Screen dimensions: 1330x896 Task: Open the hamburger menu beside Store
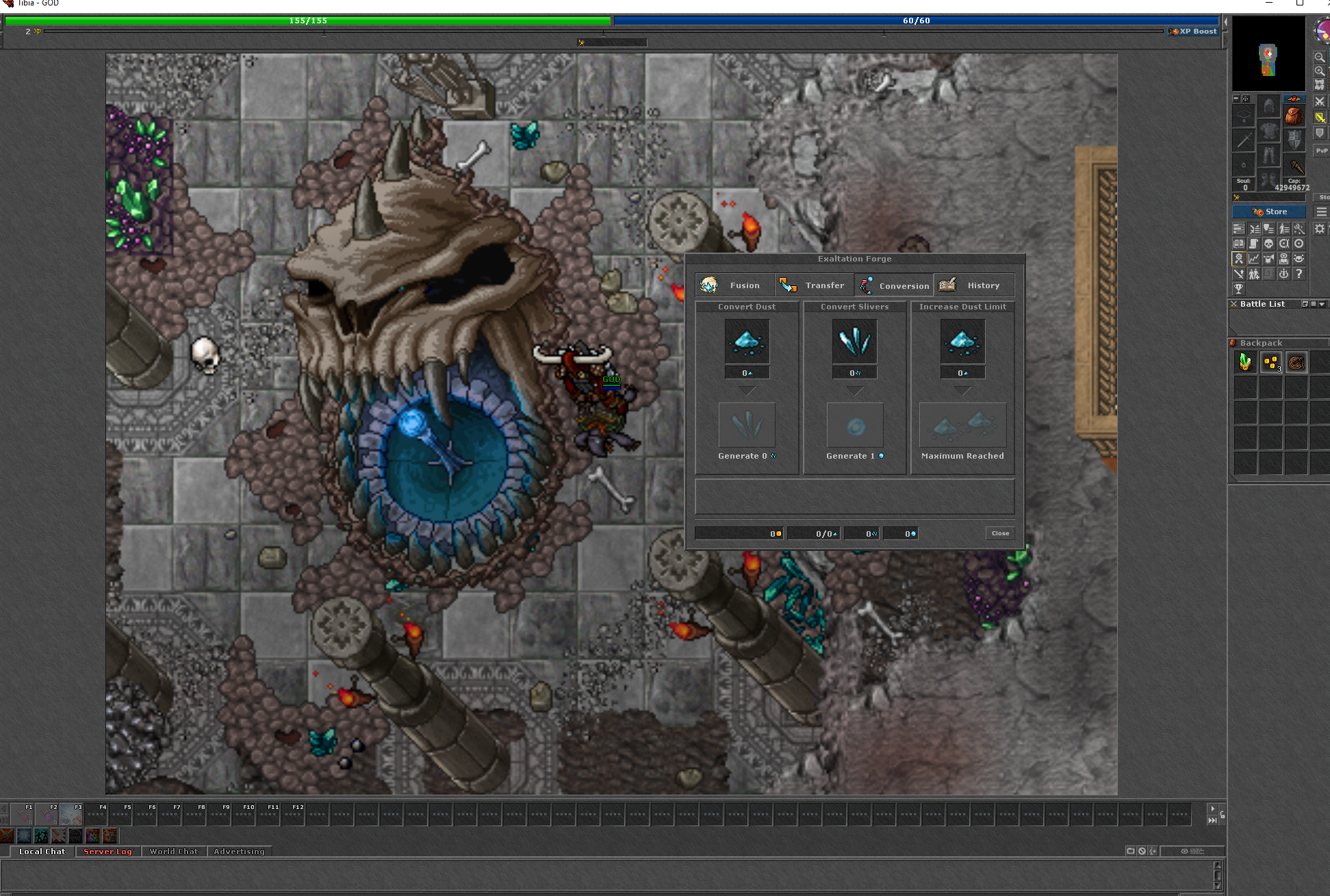pos(1322,212)
